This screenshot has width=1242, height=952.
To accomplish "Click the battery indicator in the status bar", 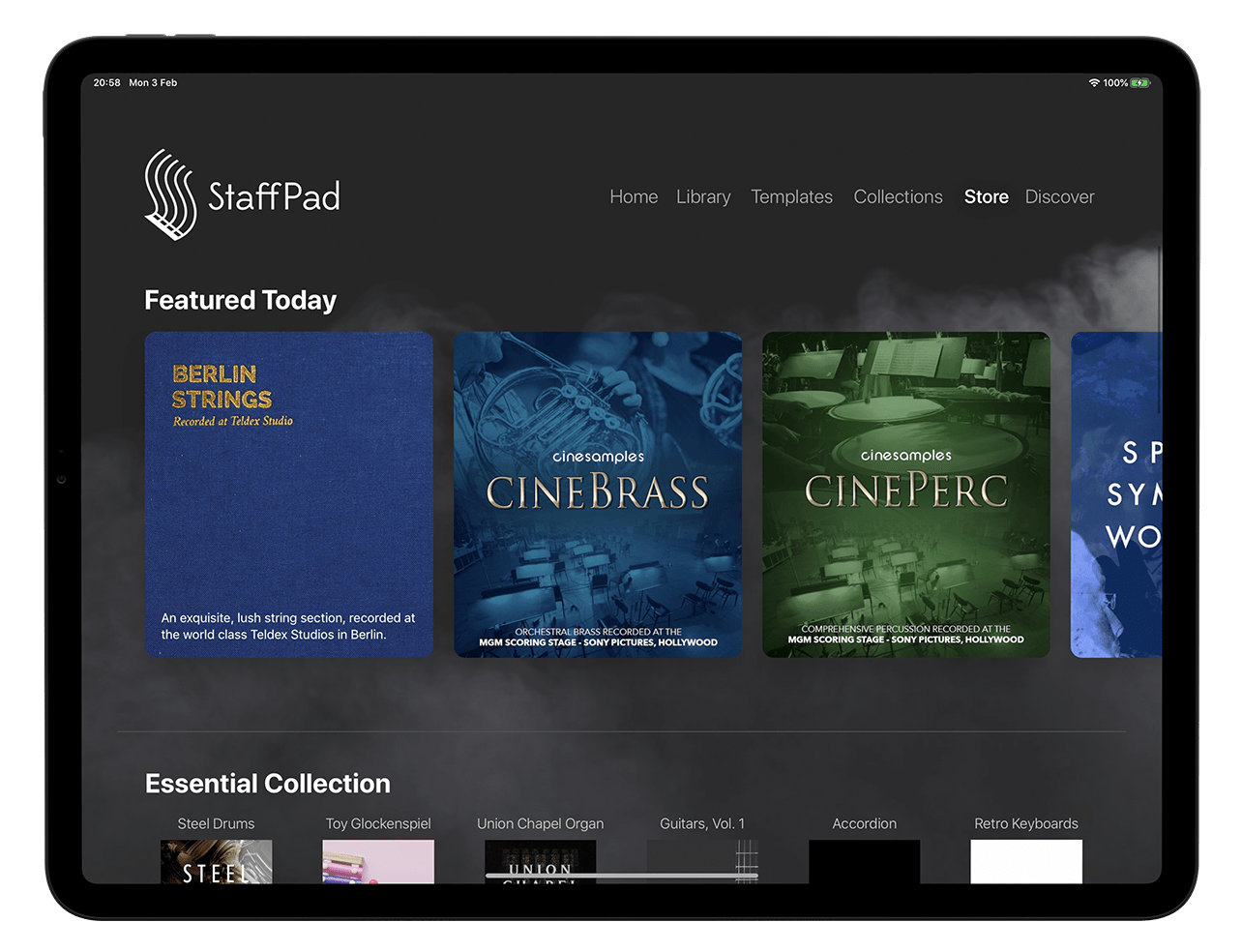I will [x=1139, y=83].
